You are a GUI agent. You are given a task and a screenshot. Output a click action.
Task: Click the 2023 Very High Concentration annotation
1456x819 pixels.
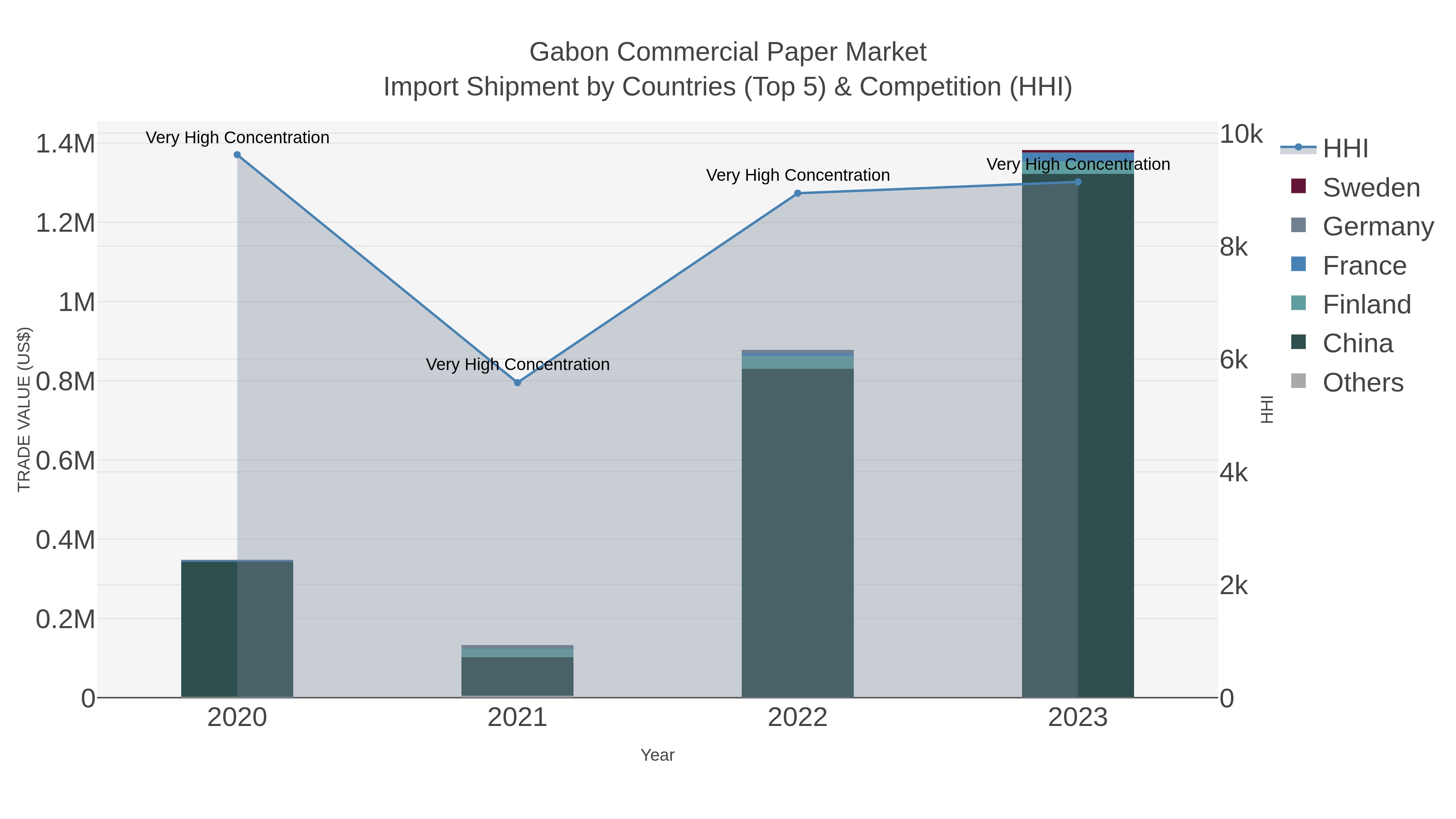1078,165
